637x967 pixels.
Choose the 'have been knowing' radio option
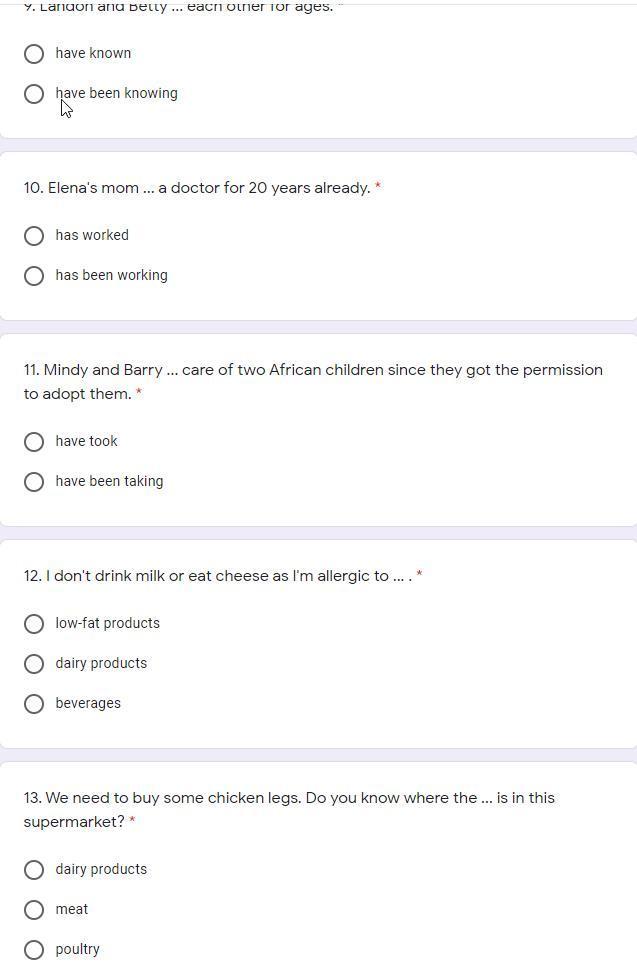pos(34,94)
